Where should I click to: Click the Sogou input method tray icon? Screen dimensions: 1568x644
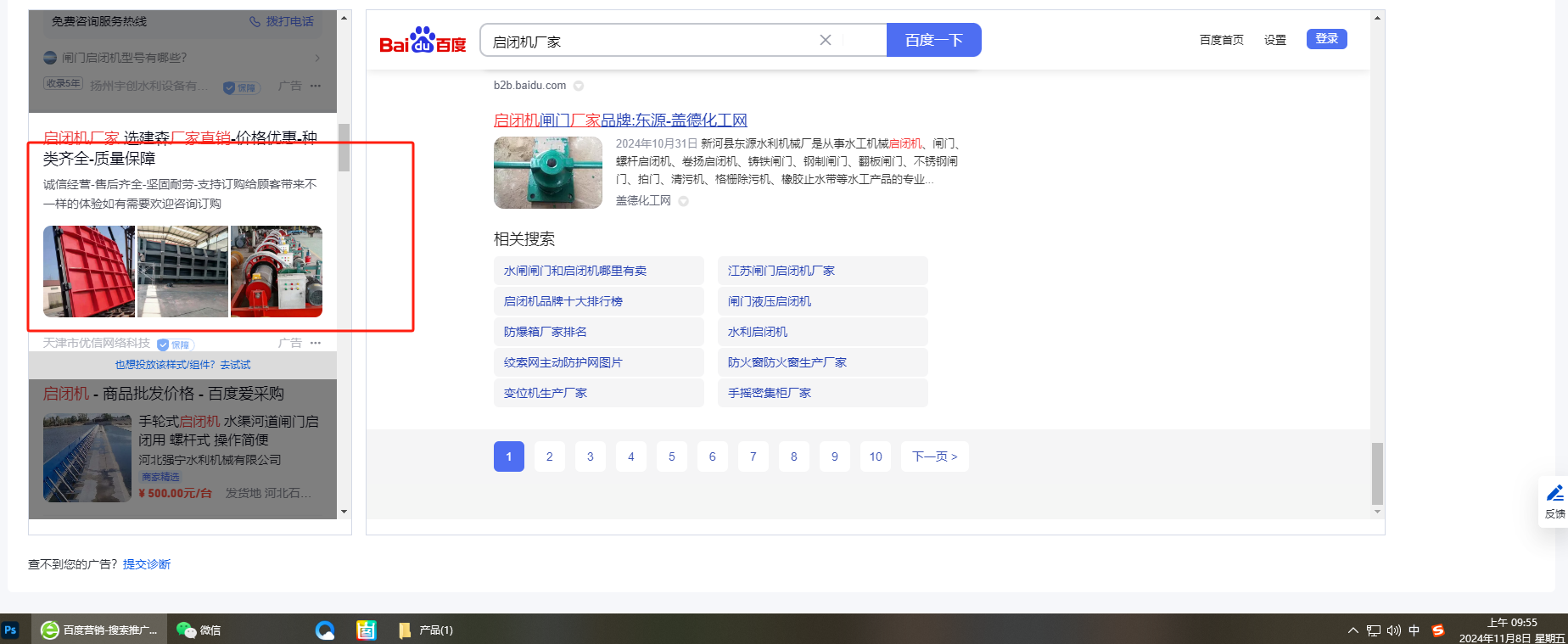1437,630
